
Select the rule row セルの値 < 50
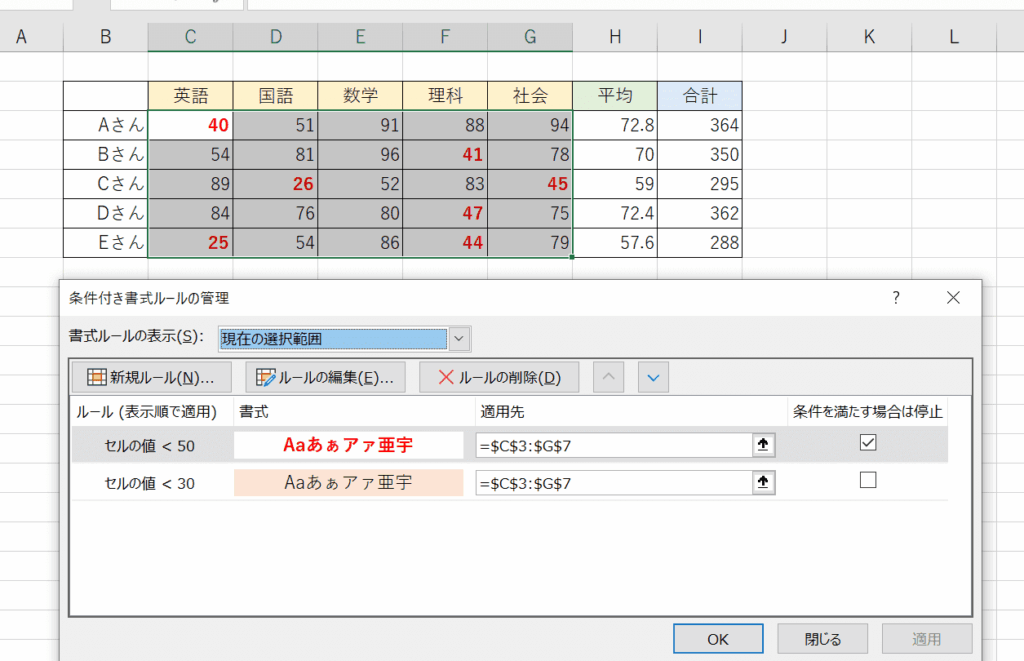click(x=150, y=445)
